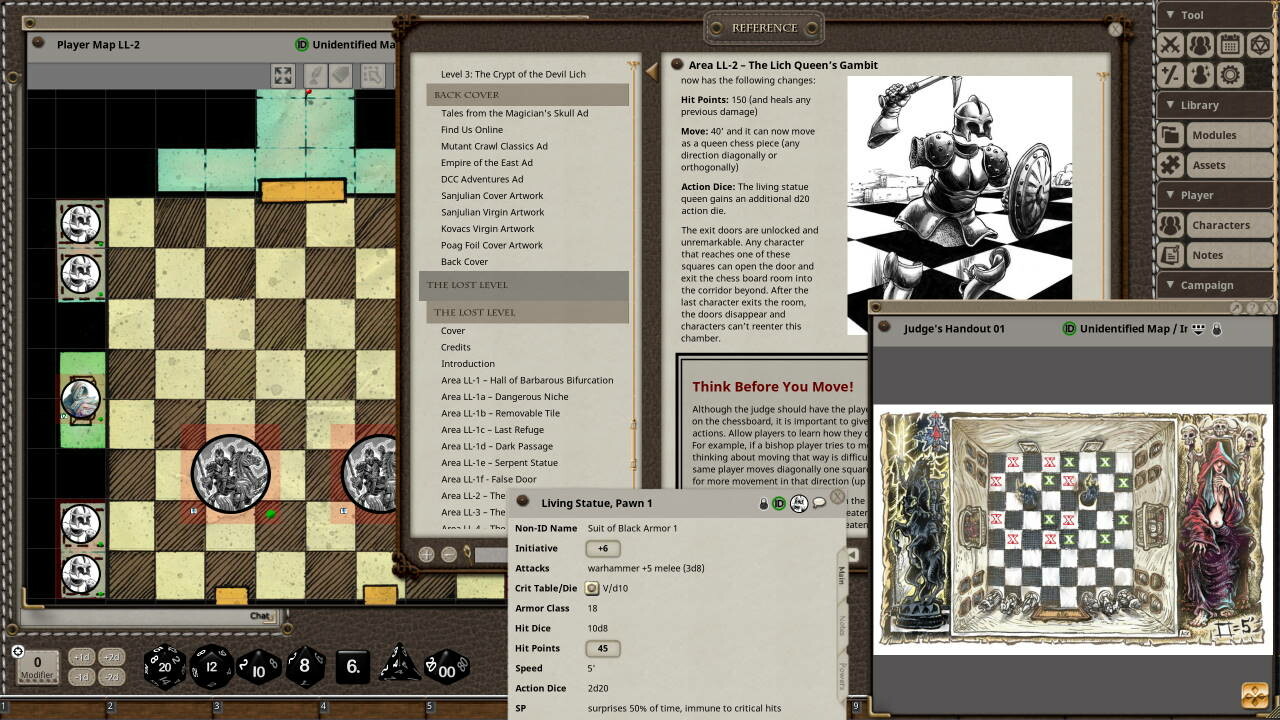Toggle ID status on Judge's Handout 01

point(1069,329)
